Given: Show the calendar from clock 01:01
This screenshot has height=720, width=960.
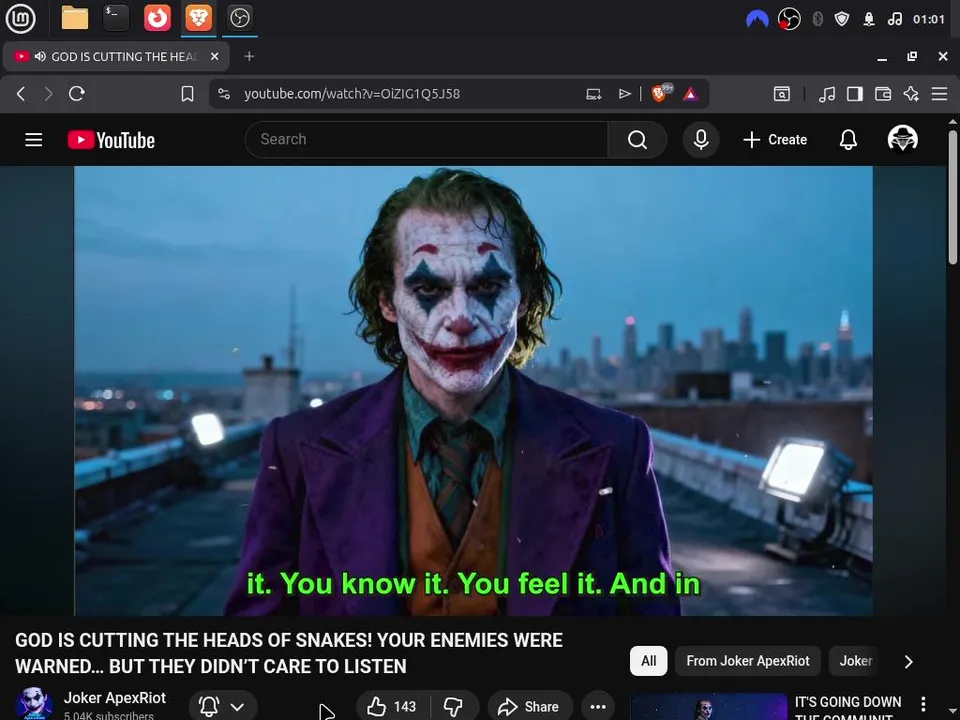Looking at the screenshot, I should pos(929,20).
